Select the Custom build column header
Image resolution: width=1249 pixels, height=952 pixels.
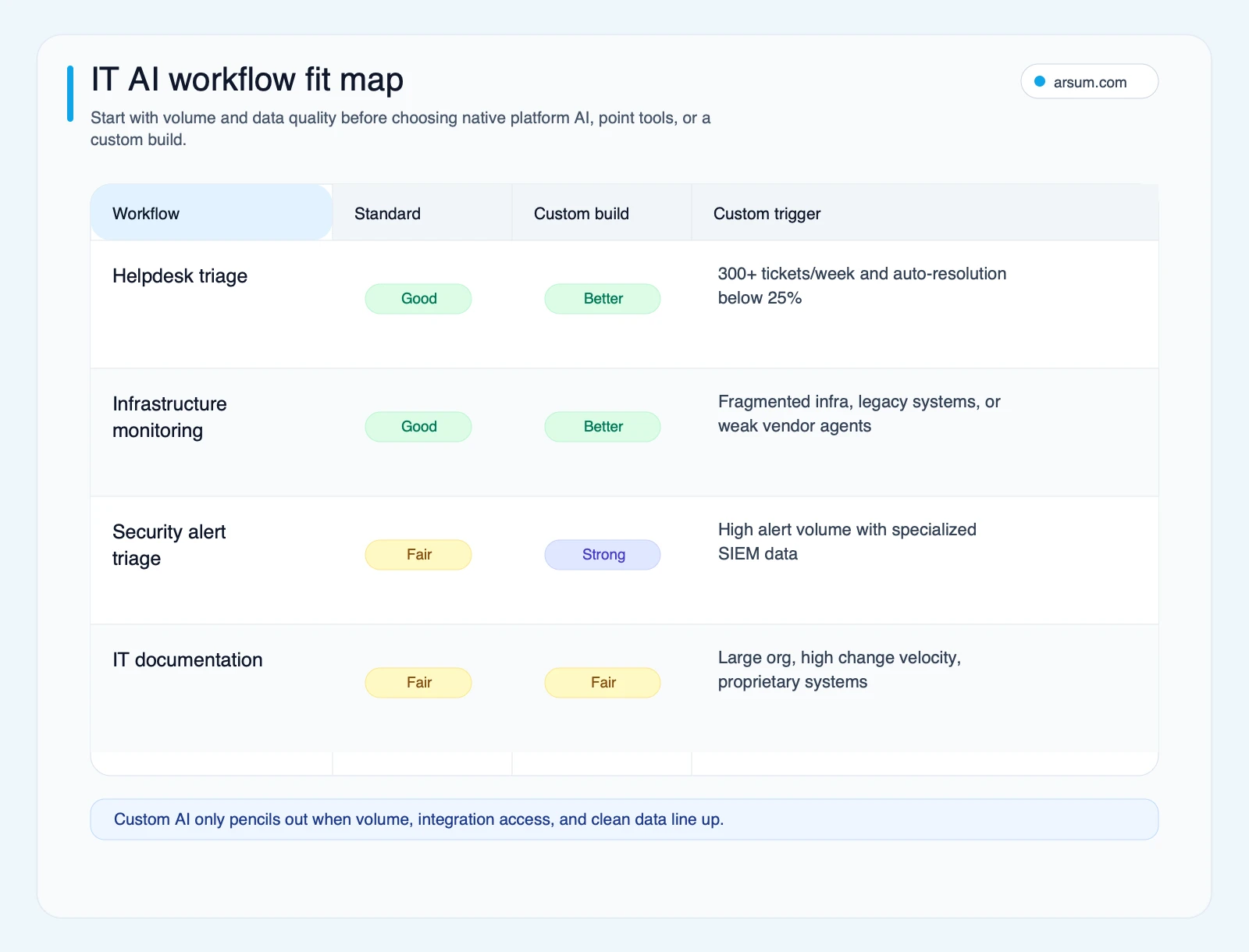tap(602, 213)
